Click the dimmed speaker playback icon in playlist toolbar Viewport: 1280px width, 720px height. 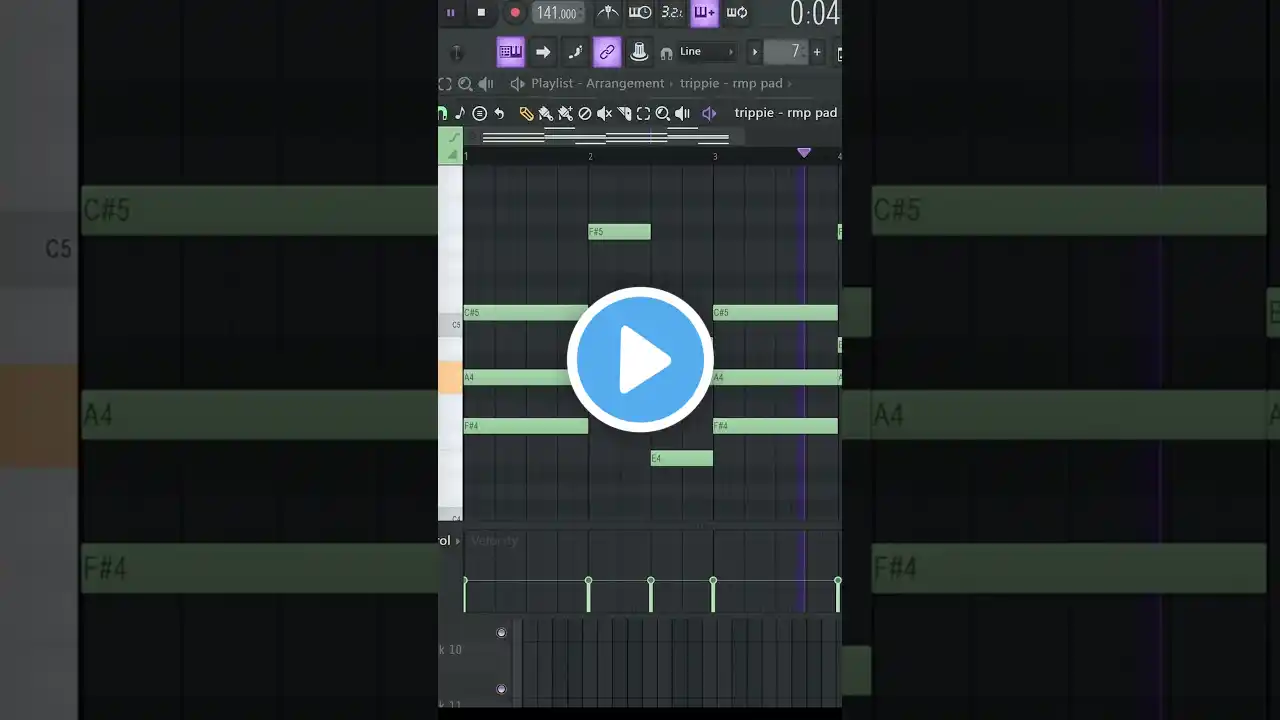pyautogui.click(x=486, y=84)
